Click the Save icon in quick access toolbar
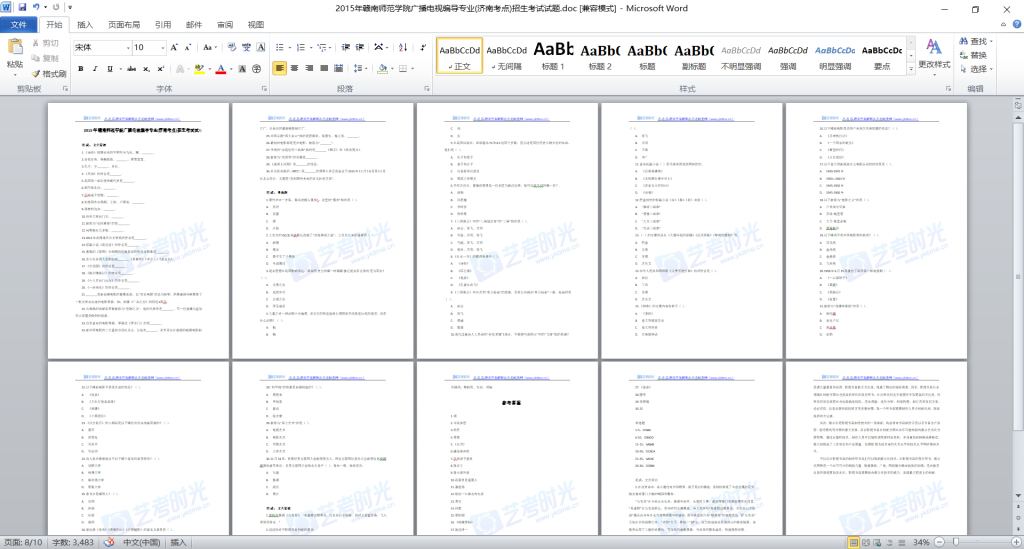 click(x=23, y=8)
